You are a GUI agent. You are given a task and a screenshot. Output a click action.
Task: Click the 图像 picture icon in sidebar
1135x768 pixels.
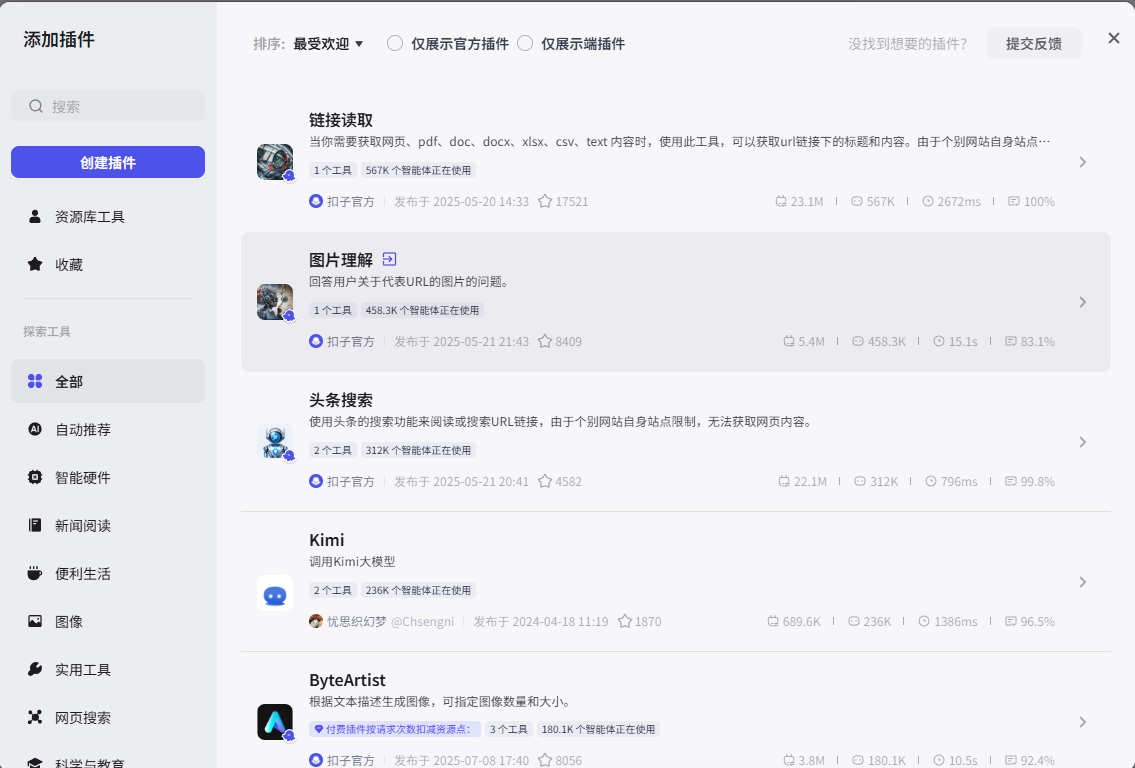click(x=35, y=621)
